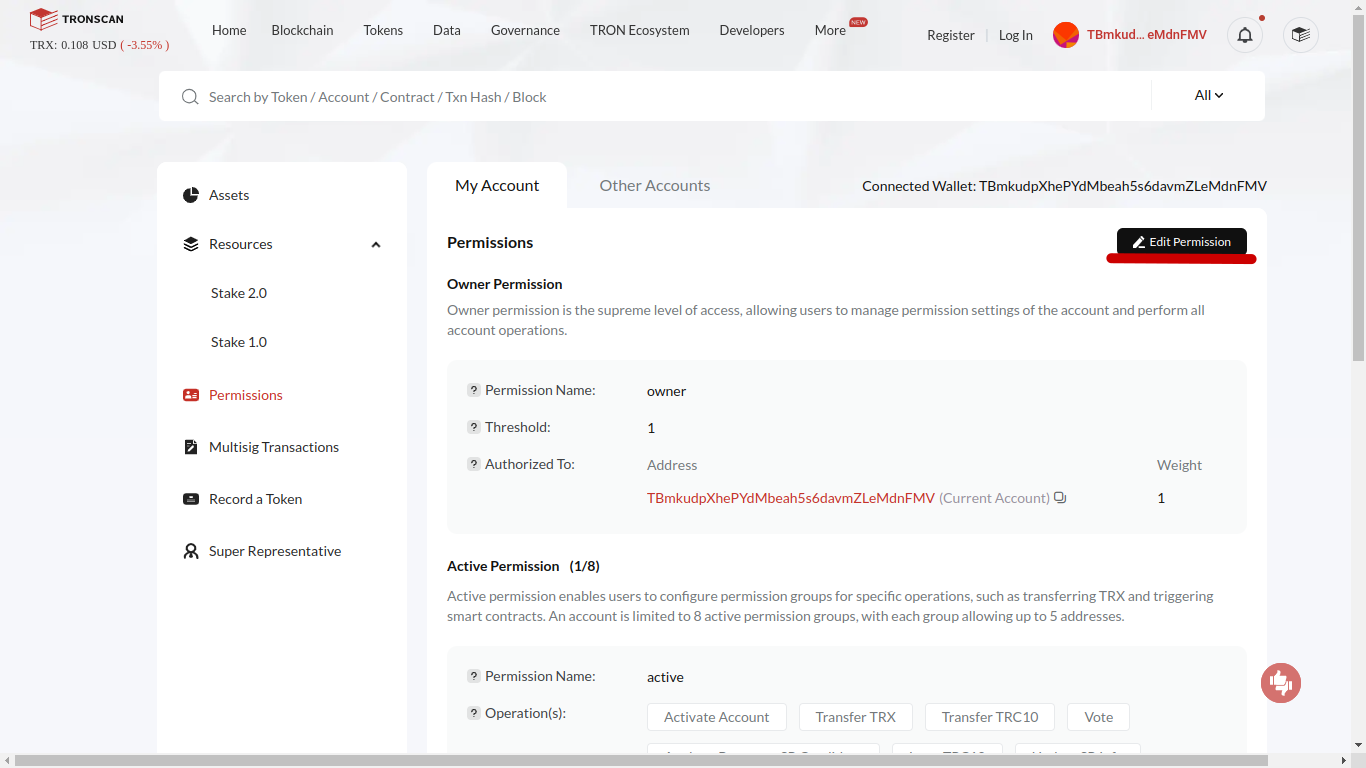Collapse the Resources section chevron

tap(376, 245)
